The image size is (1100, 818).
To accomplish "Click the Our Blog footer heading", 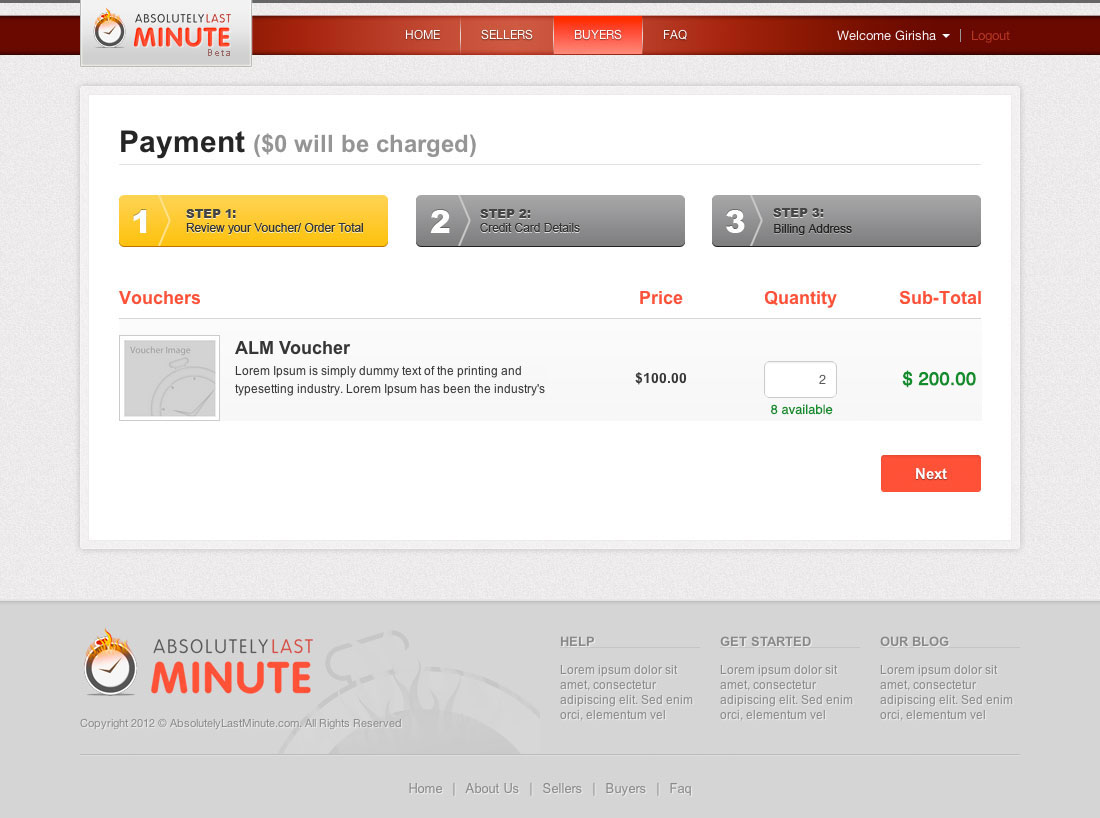I will tap(914, 641).
